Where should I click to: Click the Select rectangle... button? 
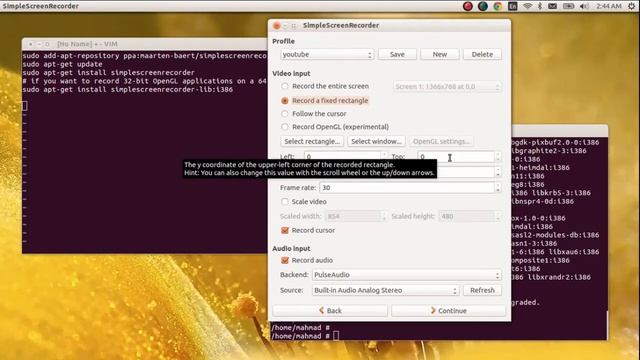(x=312, y=141)
